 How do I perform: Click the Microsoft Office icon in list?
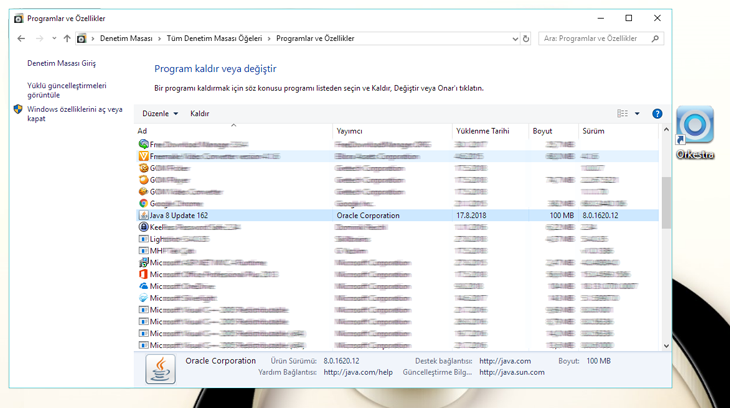[x=143, y=273]
